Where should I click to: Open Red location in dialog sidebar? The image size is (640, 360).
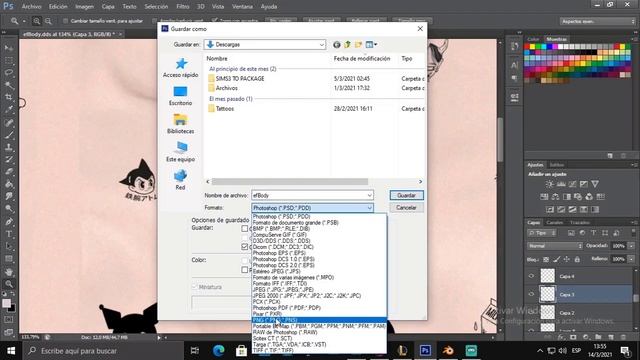coord(180,180)
